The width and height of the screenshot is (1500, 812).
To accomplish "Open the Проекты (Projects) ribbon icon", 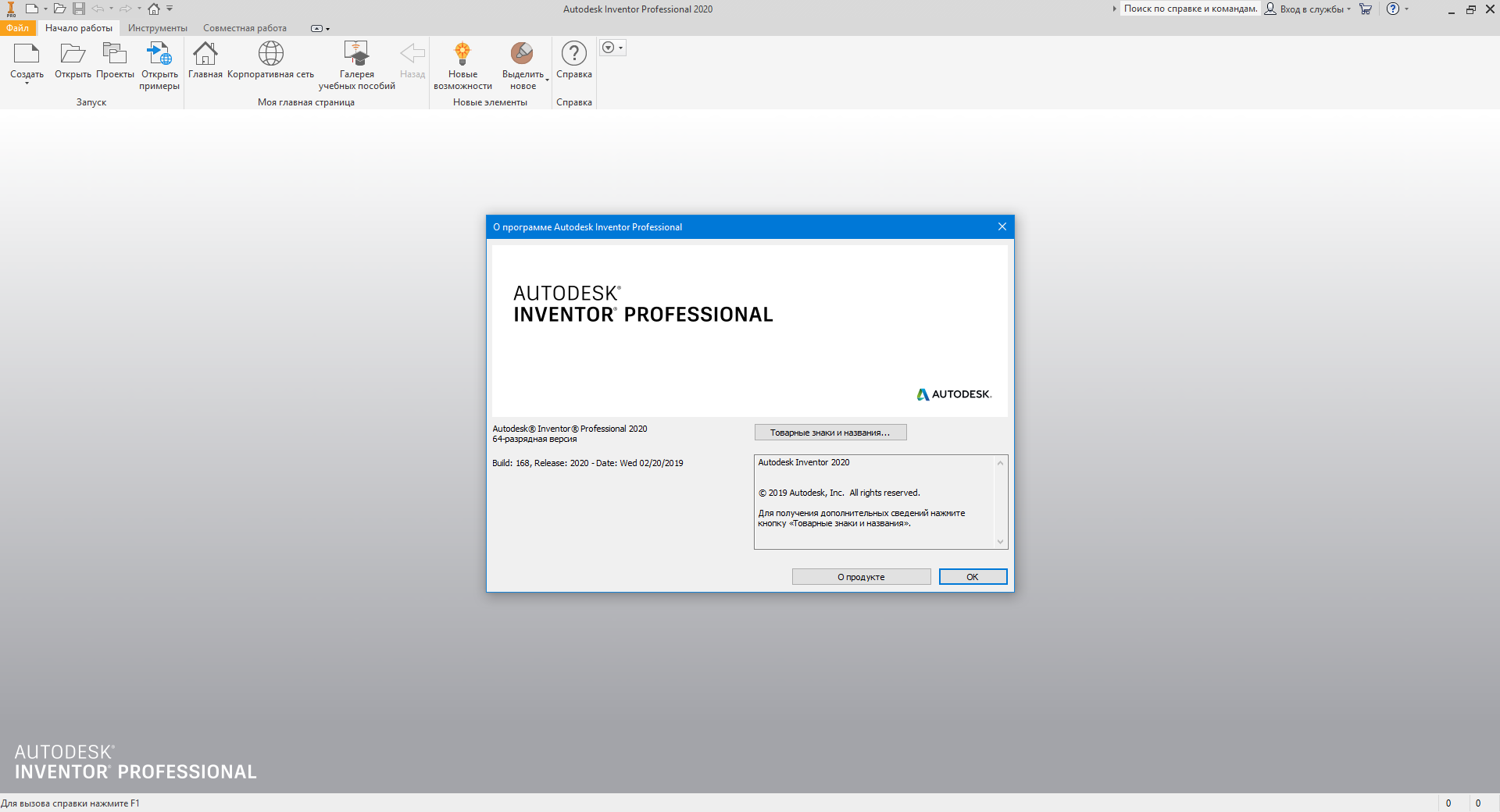I will tap(115, 55).
